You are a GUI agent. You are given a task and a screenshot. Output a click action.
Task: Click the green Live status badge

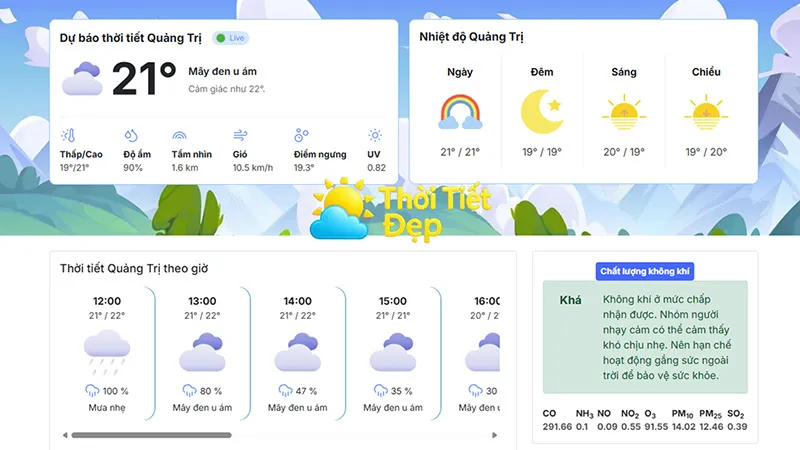[x=231, y=38]
